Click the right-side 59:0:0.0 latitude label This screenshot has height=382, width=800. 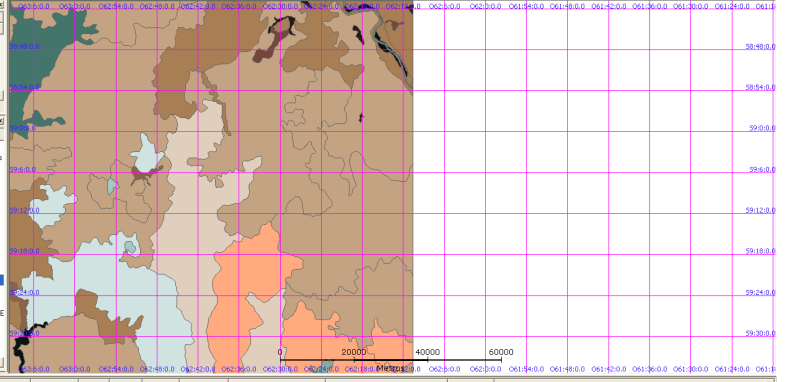point(762,128)
